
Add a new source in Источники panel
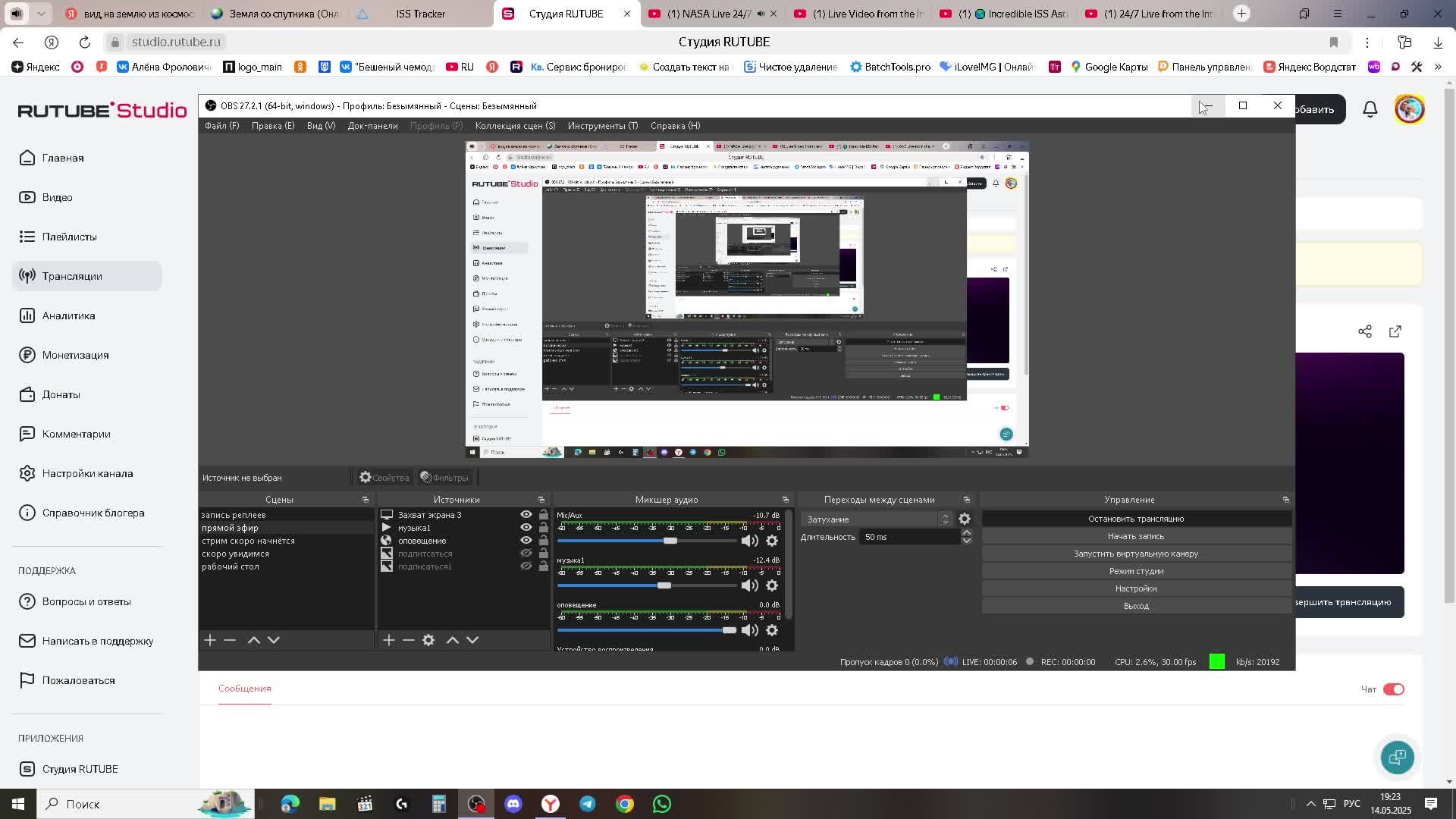pyautogui.click(x=389, y=640)
